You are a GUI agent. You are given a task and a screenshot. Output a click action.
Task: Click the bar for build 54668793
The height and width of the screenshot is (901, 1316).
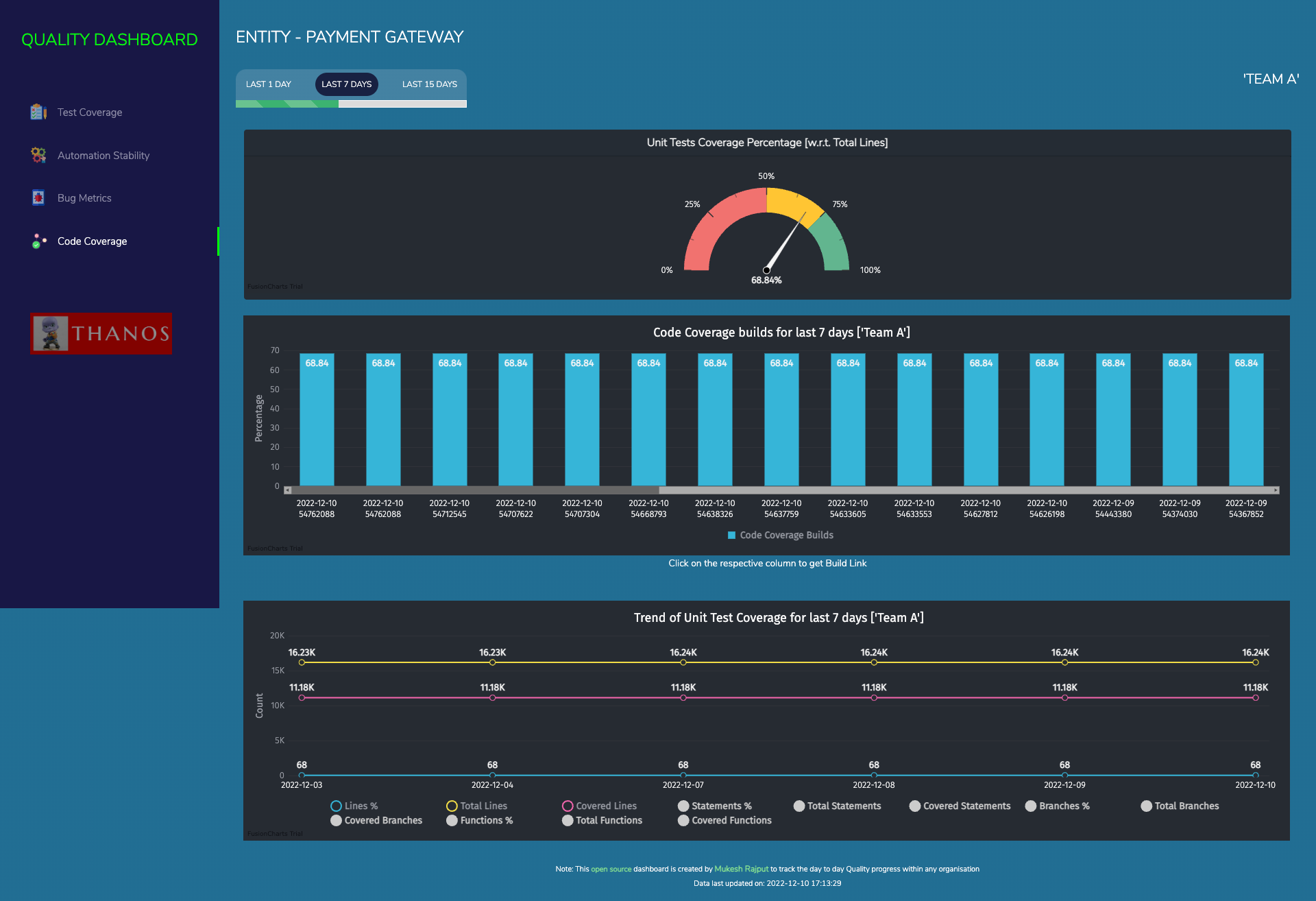pos(648,420)
